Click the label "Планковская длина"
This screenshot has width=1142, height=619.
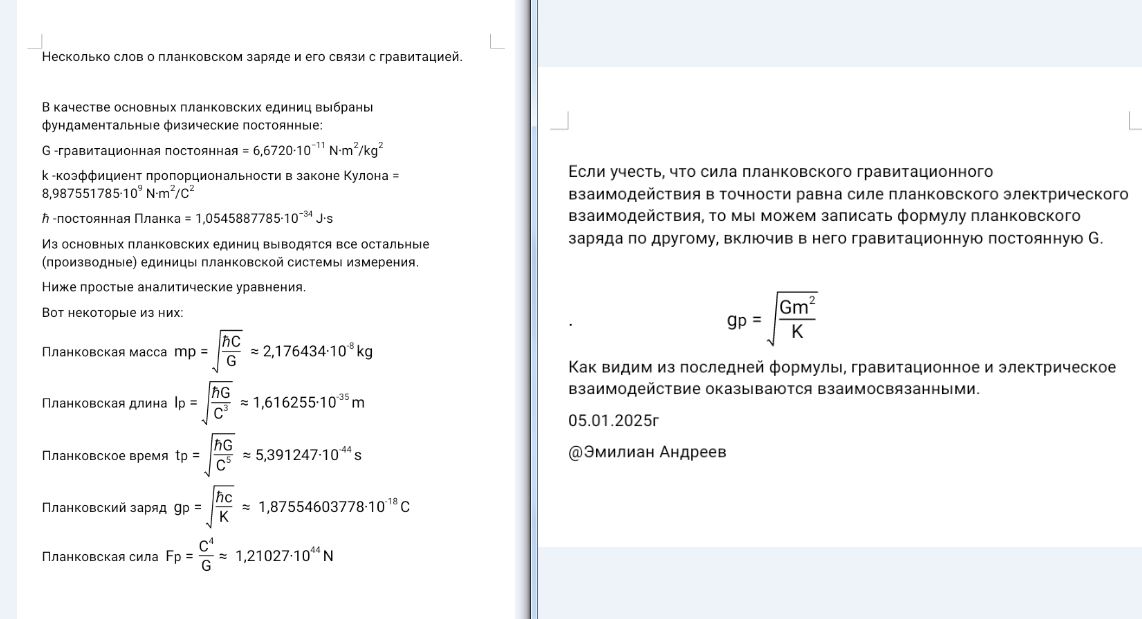tap(104, 403)
